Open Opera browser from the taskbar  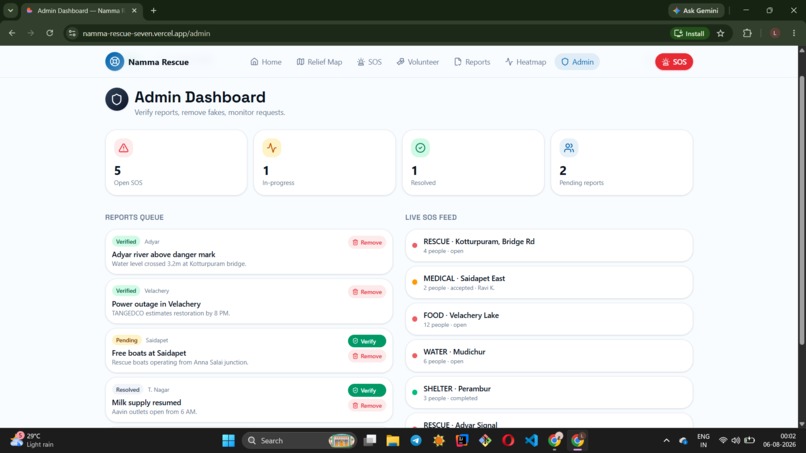508,440
